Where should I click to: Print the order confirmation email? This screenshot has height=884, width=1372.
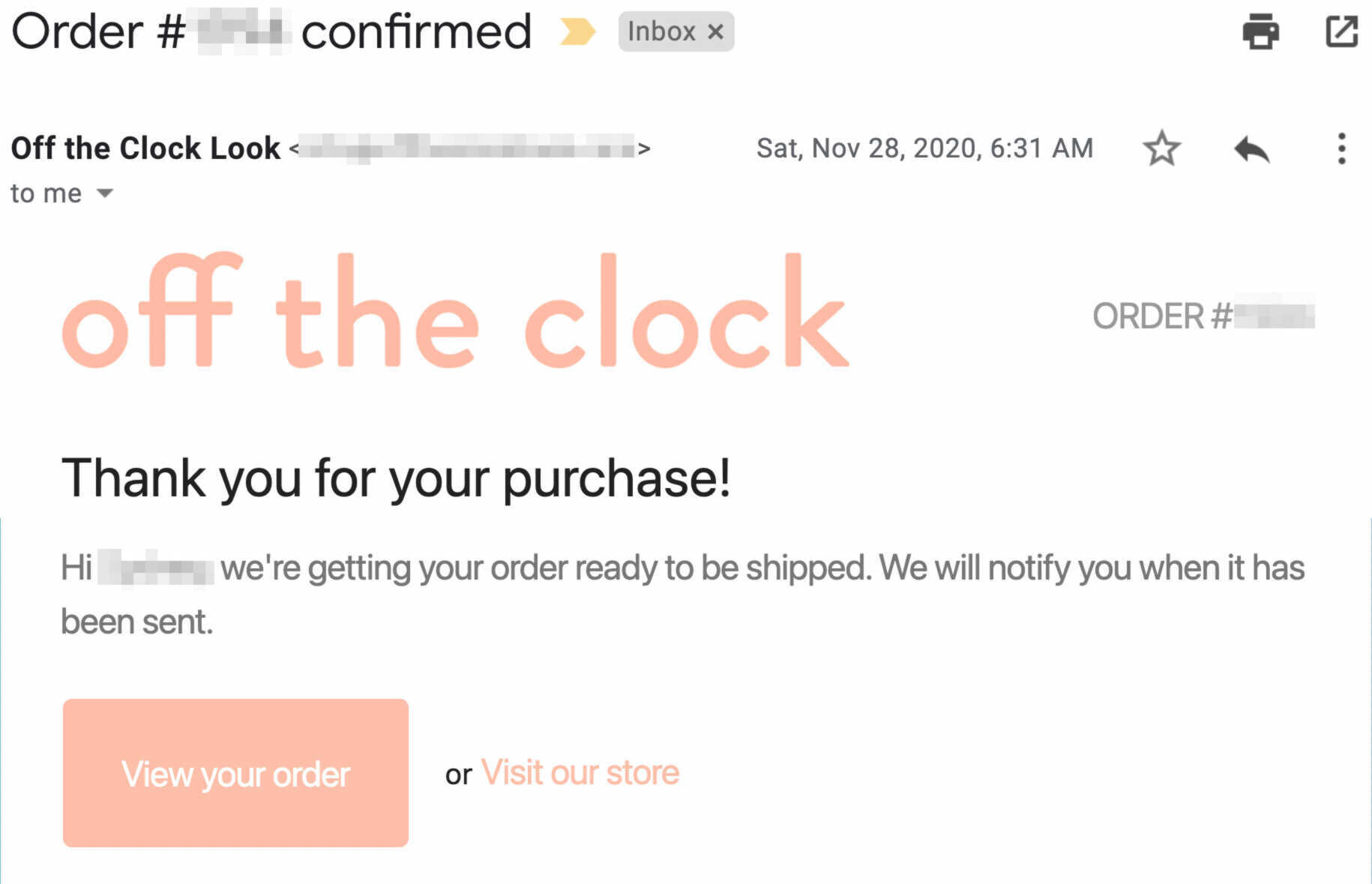[x=1260, y=31]
